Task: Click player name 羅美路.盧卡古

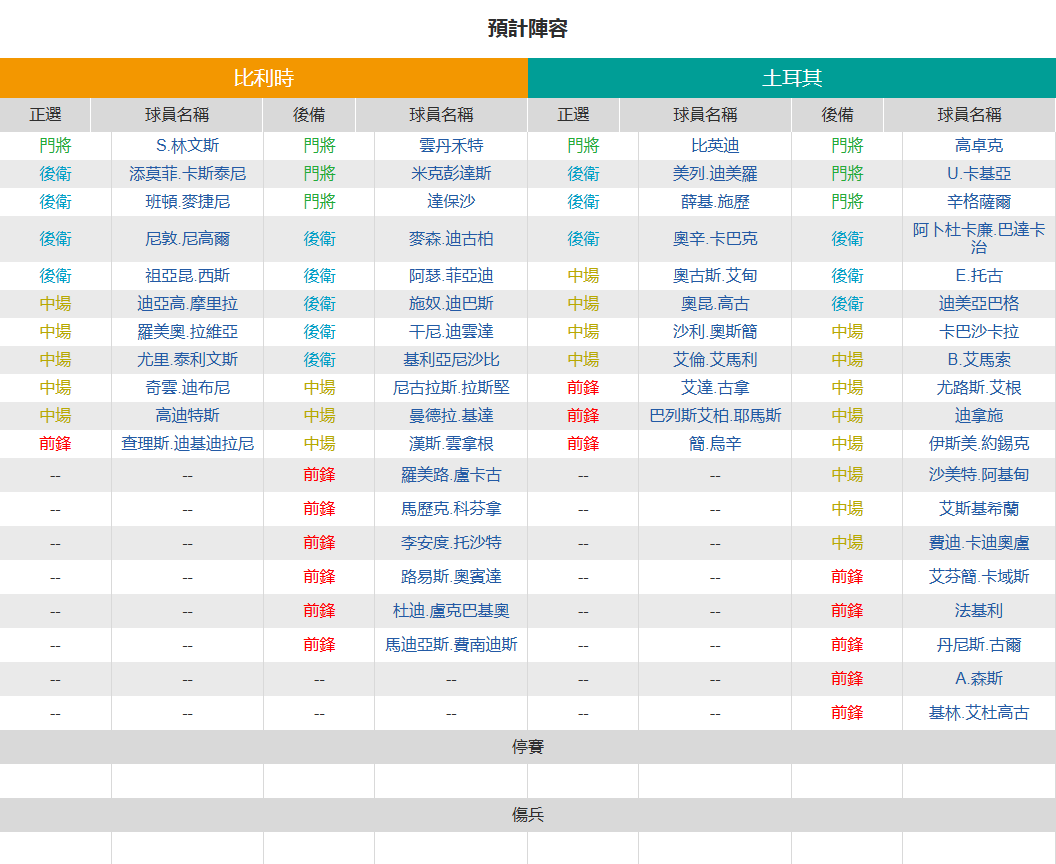Action: point(451,475)
